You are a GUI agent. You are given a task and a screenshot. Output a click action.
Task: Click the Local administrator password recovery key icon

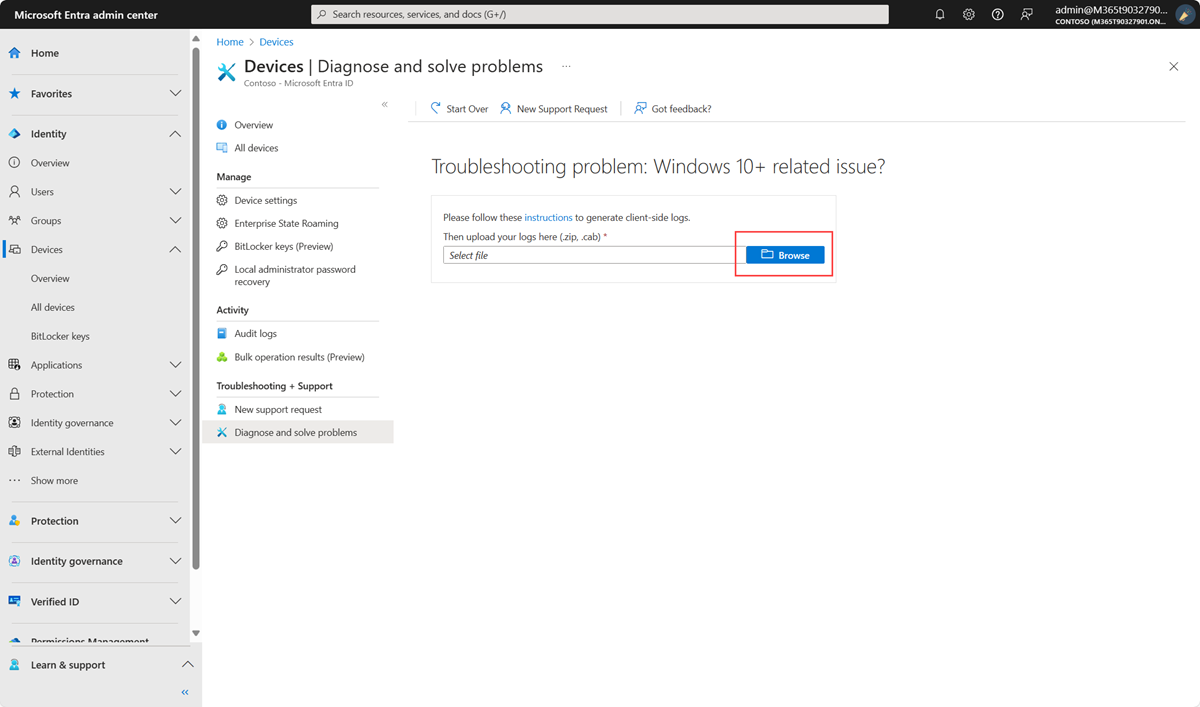(222, 269)
